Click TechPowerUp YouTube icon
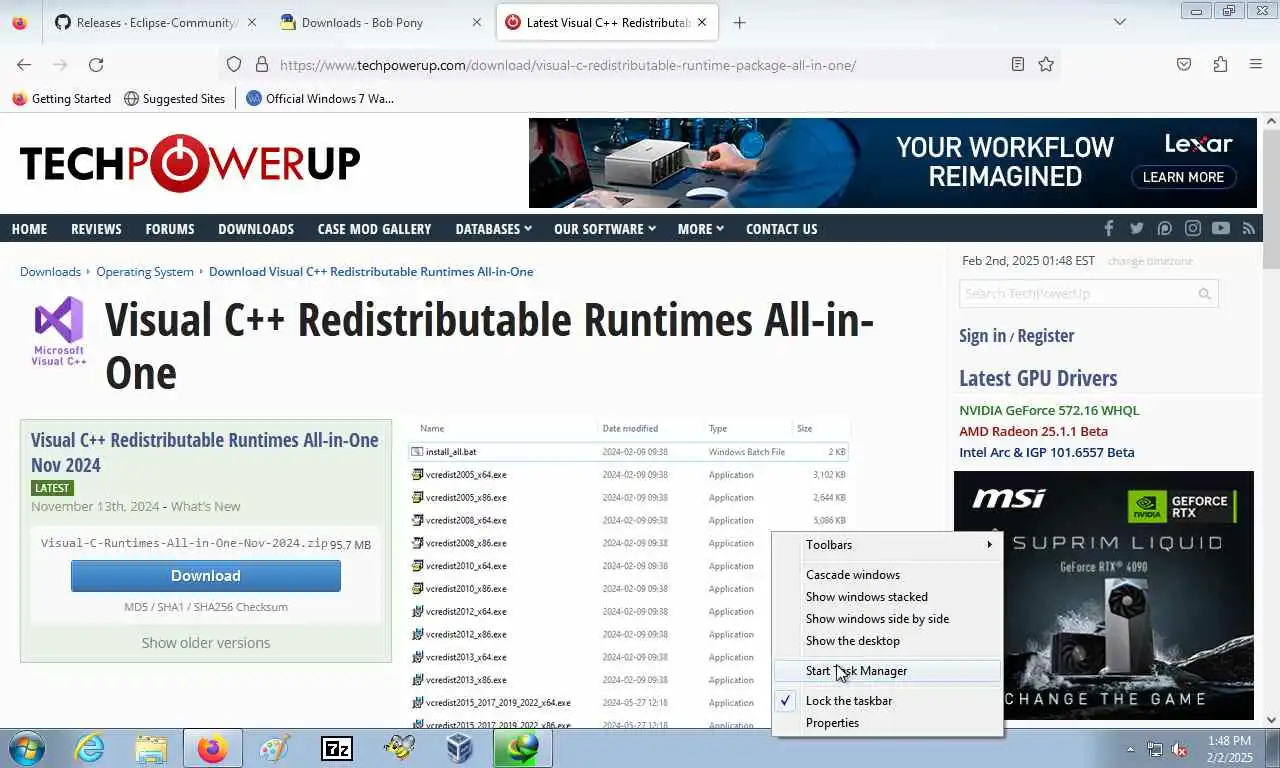This screenshot has height=768, width=1280. click(x=1221, y=228)
